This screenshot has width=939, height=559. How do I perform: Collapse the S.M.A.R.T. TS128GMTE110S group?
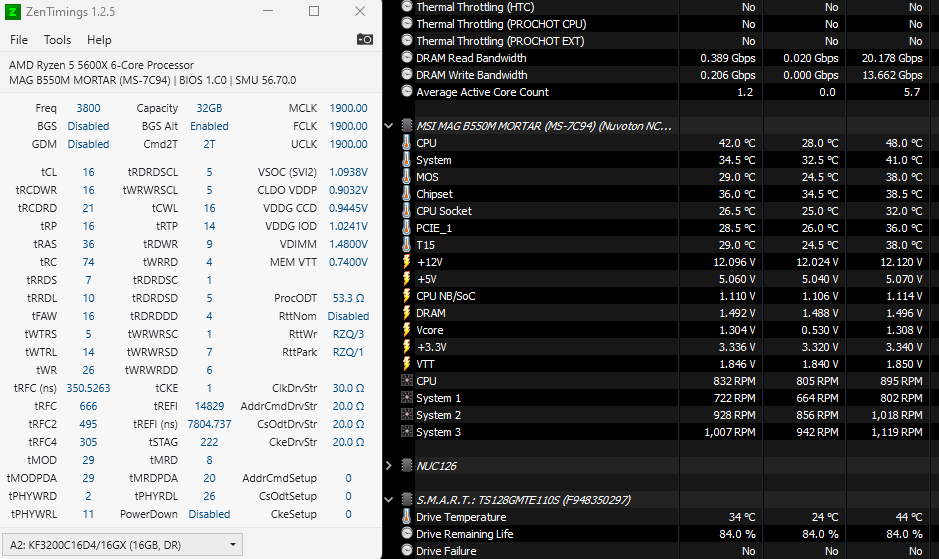point(388,500)
